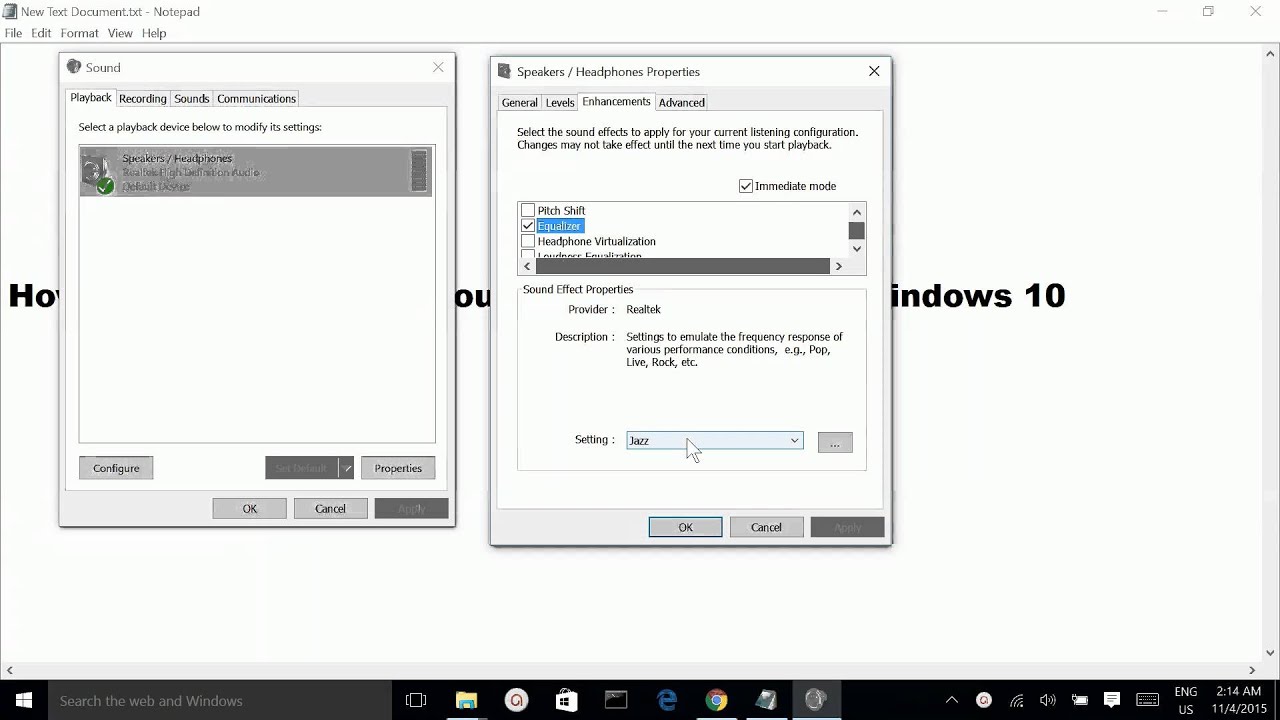
Task: Enable the Headphone Virtualization checkbox
Action: coord(528,241)
